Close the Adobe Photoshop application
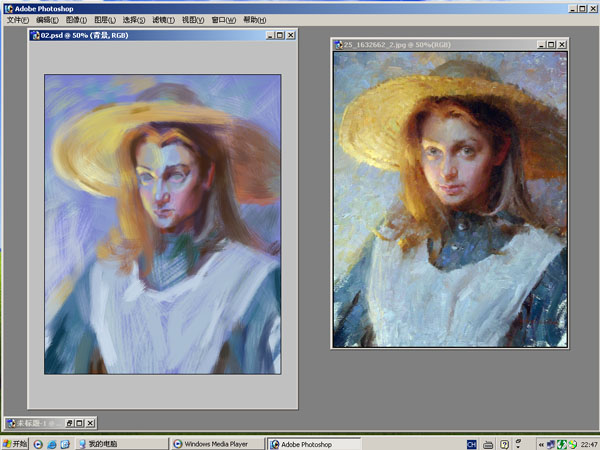 (x=593, y=8)
